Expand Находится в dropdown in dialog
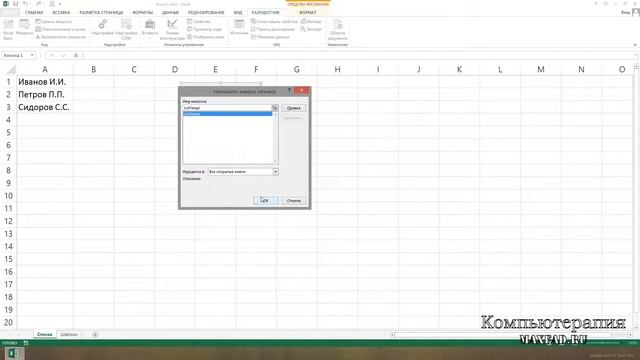Image resolution: width=640 pixels, height=360 pixels. coord(276,172)
